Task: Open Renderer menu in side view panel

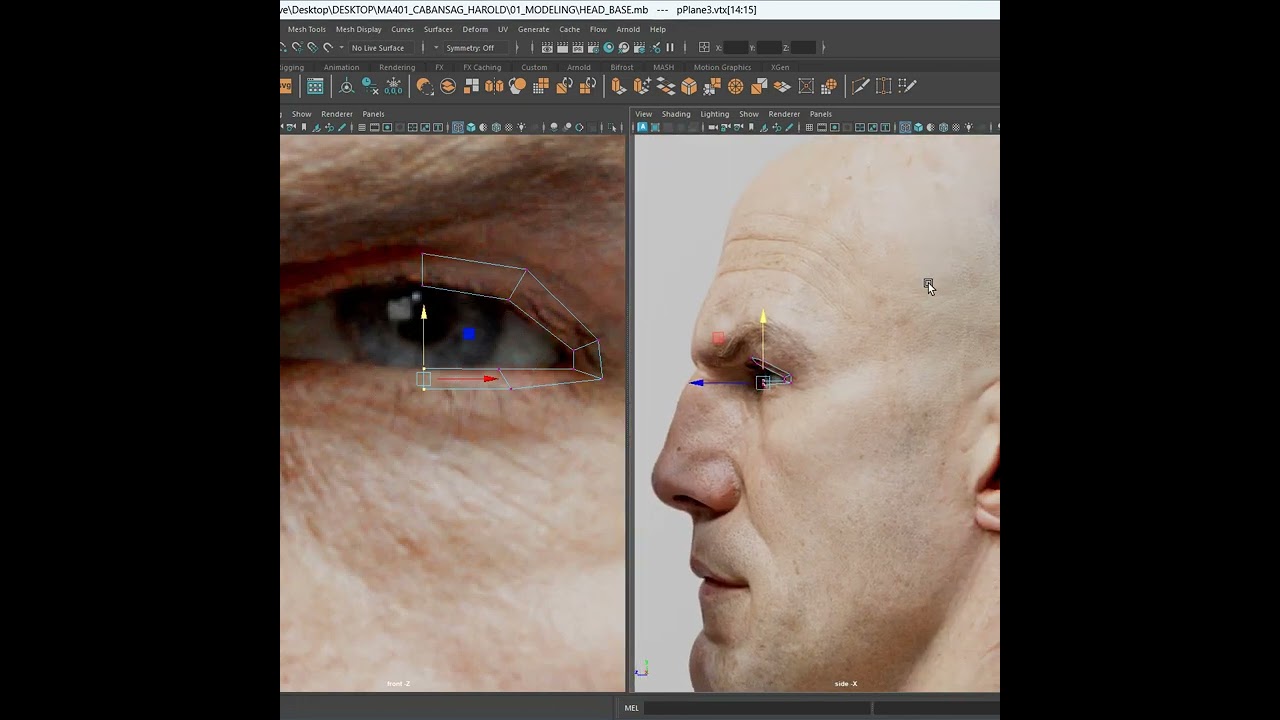Action: tap(784, 114)
